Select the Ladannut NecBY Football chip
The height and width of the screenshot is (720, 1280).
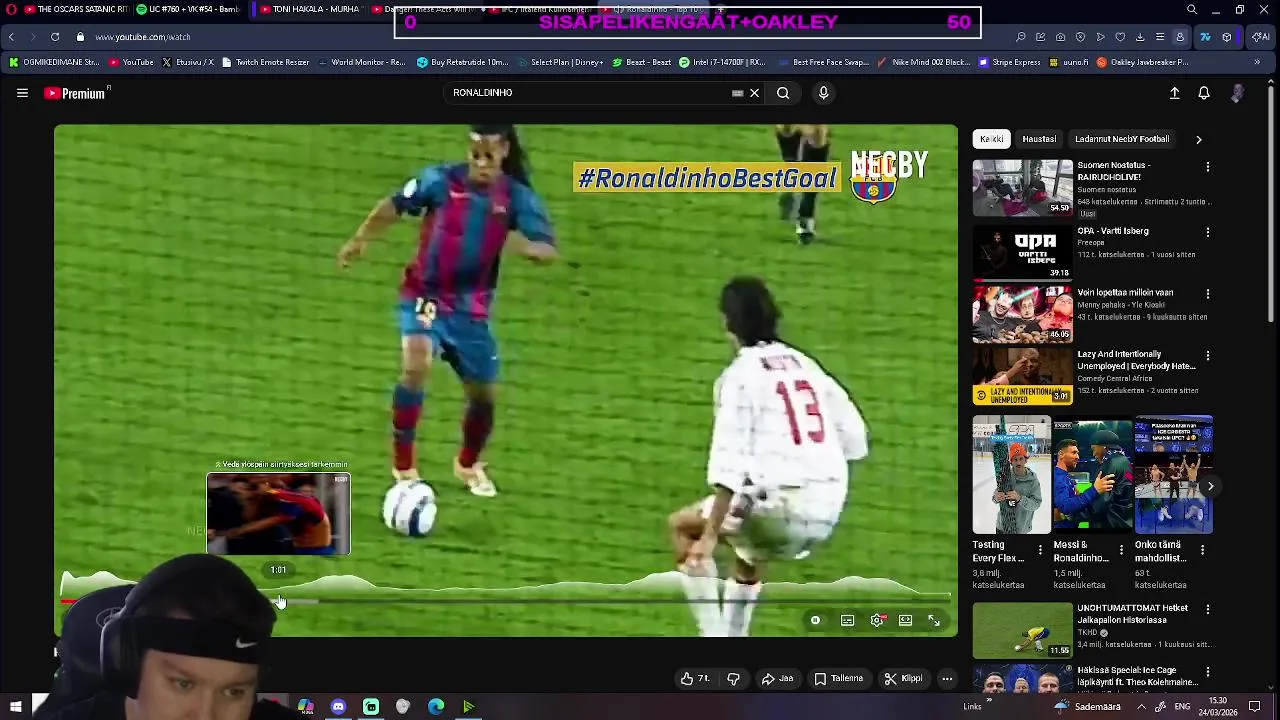click(1121, 139)
